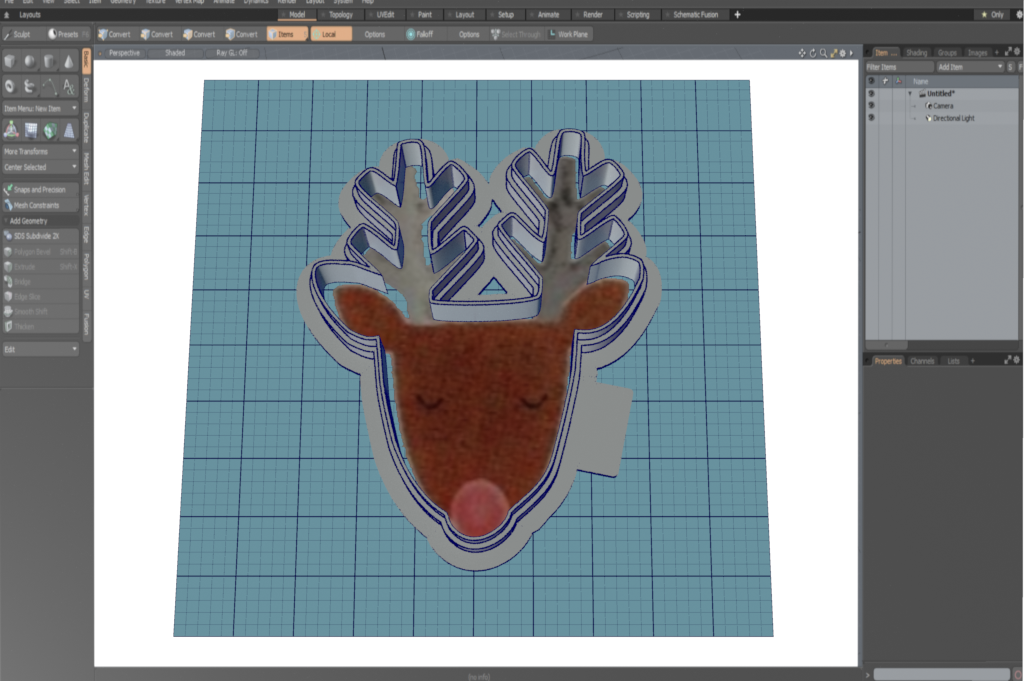Select the Cone primitive tool
The height and width of the screenshot is (681, 1024).
(x=69, y=62)
